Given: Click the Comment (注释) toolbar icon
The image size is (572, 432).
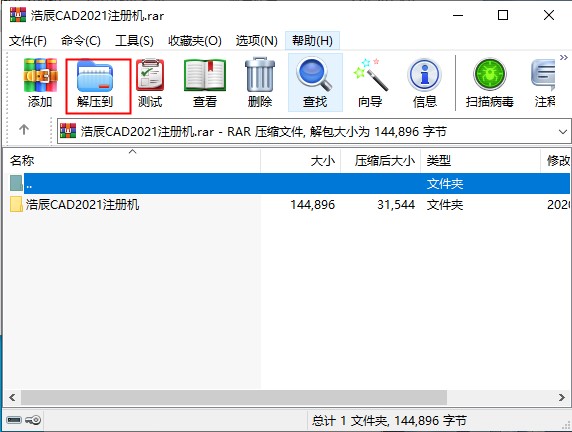Looking at the screenshot, I should [544, 83].
